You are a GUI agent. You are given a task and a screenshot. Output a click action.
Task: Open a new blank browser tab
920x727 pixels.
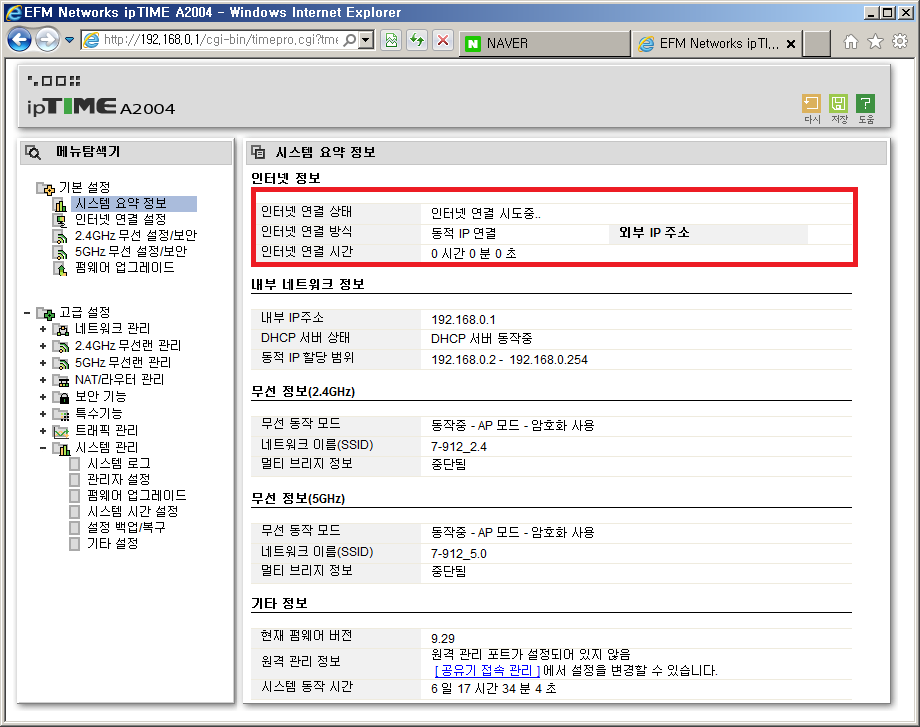[x=816, y=43]
